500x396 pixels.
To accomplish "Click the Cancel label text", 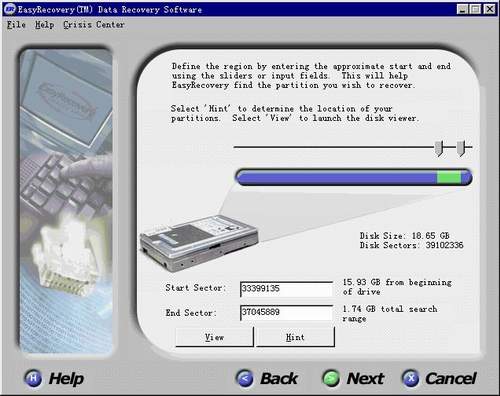I will tap(451, 378).
